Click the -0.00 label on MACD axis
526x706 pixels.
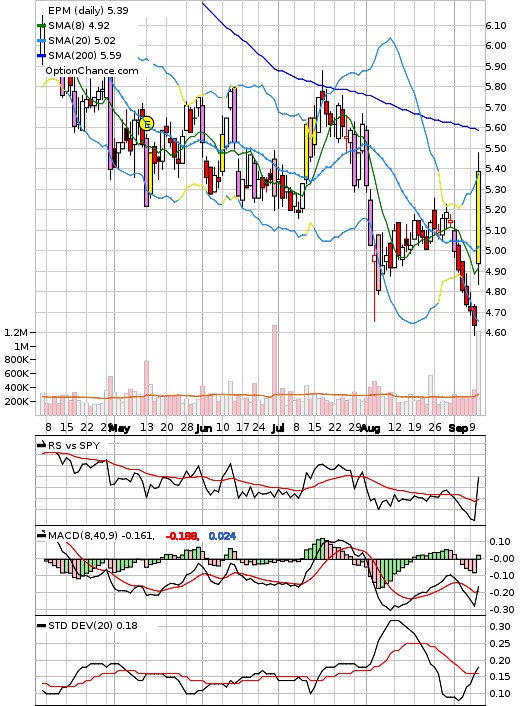pyautogui.click(x=502, y=558)
